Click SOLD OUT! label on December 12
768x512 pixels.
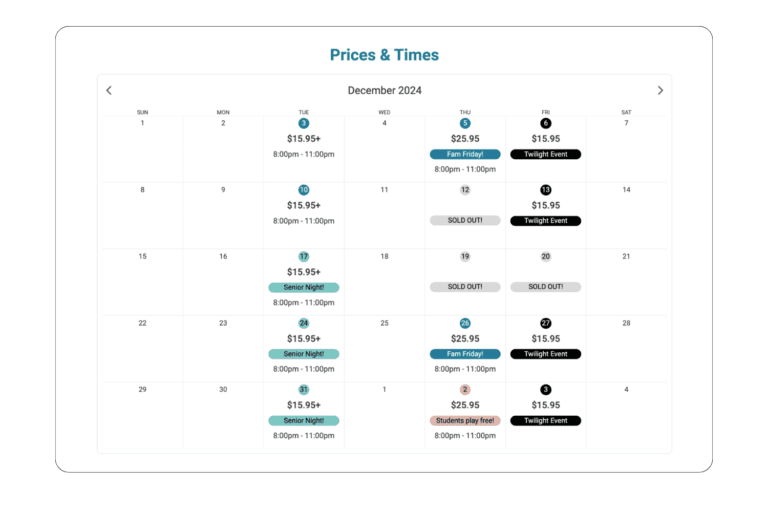(465, 220)
